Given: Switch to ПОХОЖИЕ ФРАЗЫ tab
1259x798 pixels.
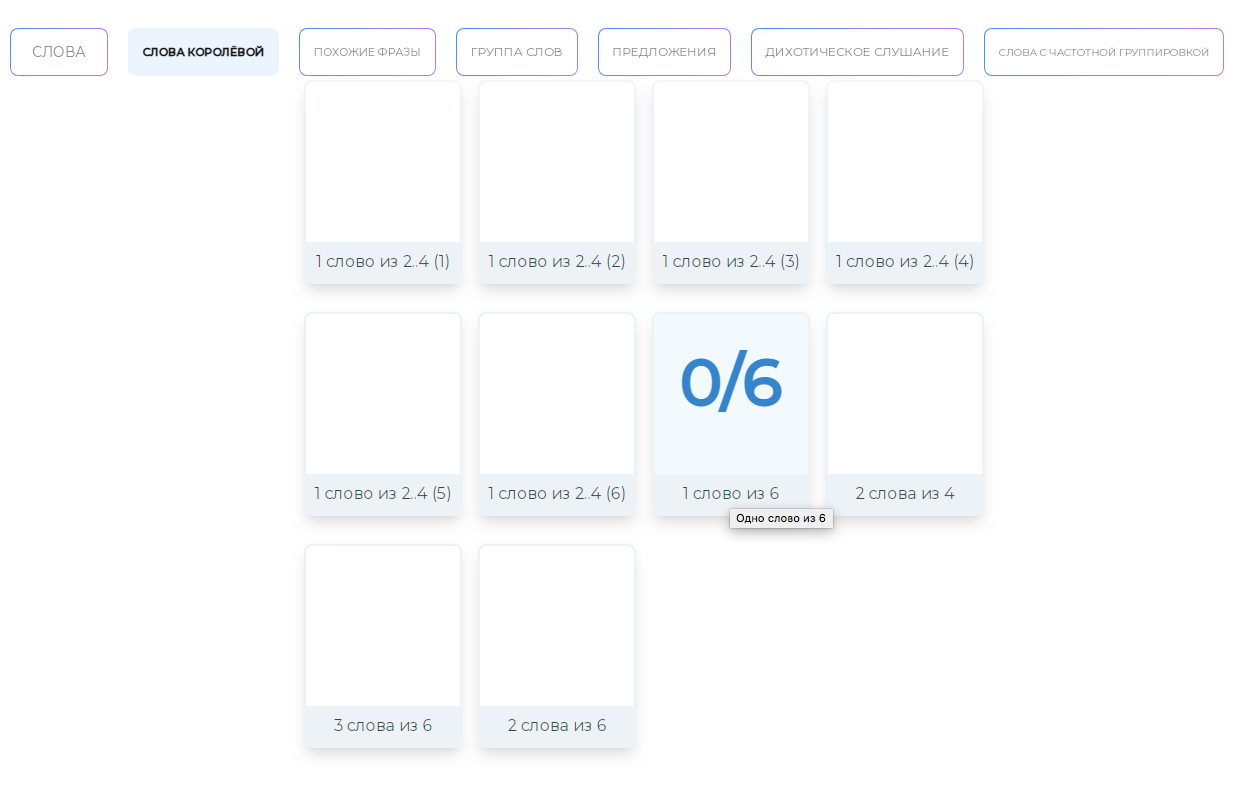Looking at the screenshot, I should [367, 52].
